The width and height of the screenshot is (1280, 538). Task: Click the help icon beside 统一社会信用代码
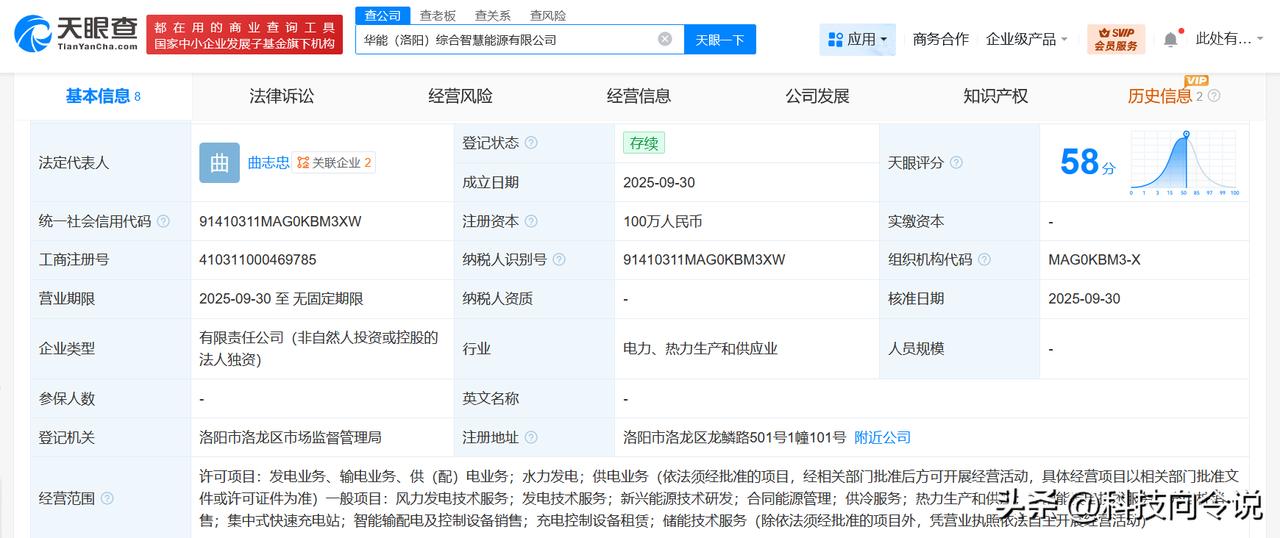163,221
